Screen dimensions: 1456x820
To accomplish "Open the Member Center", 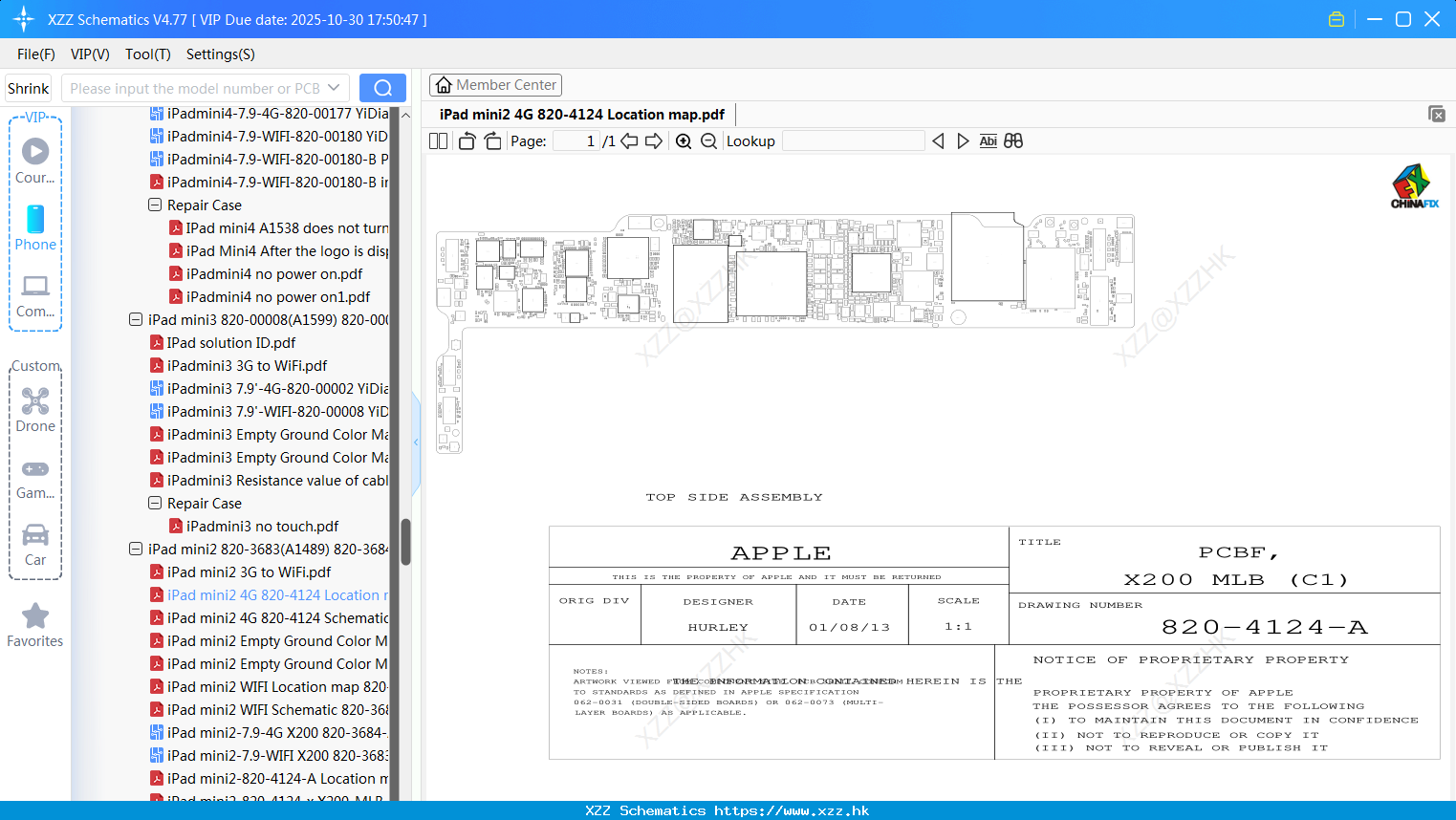I will point(495,85).
